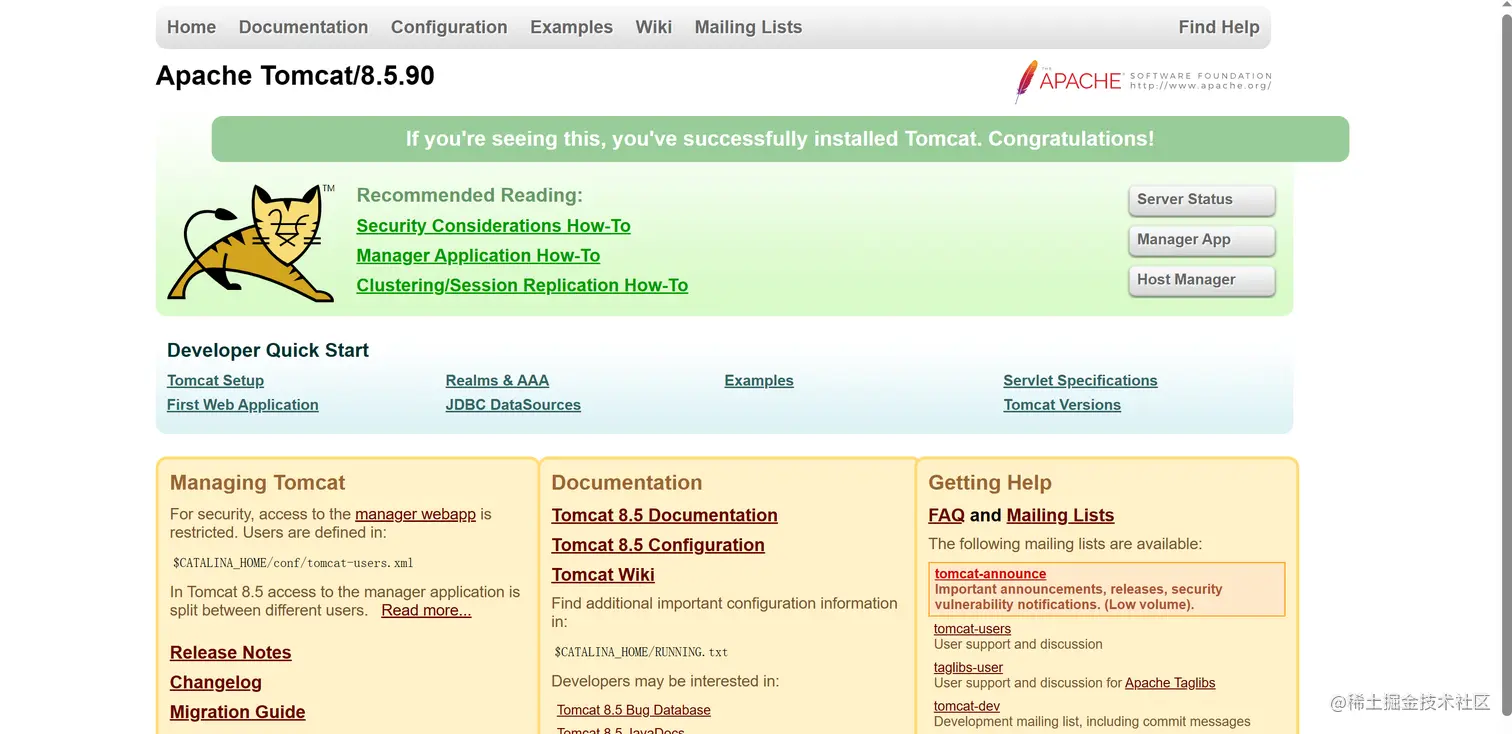Open Security Considerations How-To link
This screenshot has width=1512, height=734.
pyautogui.click(x=493, y=226)
